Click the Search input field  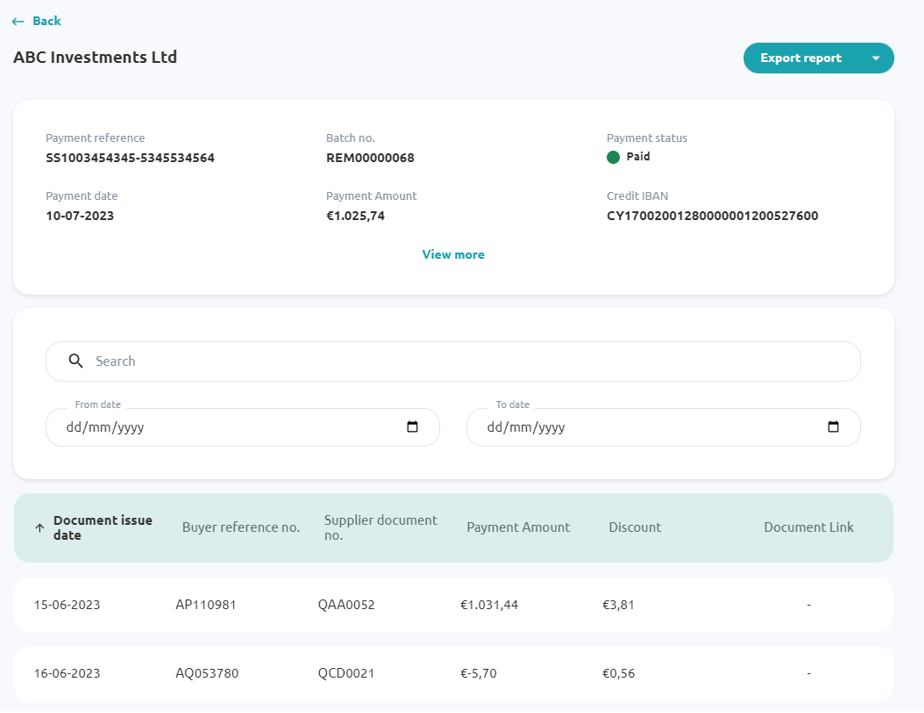(453, 361)
